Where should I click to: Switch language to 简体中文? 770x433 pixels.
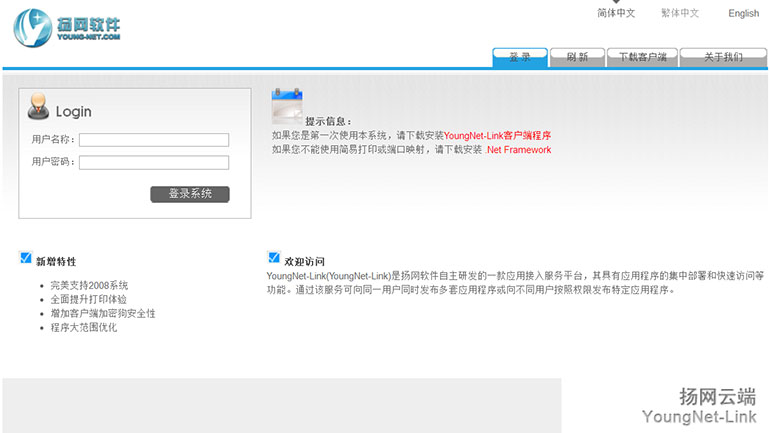pos(616,14)
